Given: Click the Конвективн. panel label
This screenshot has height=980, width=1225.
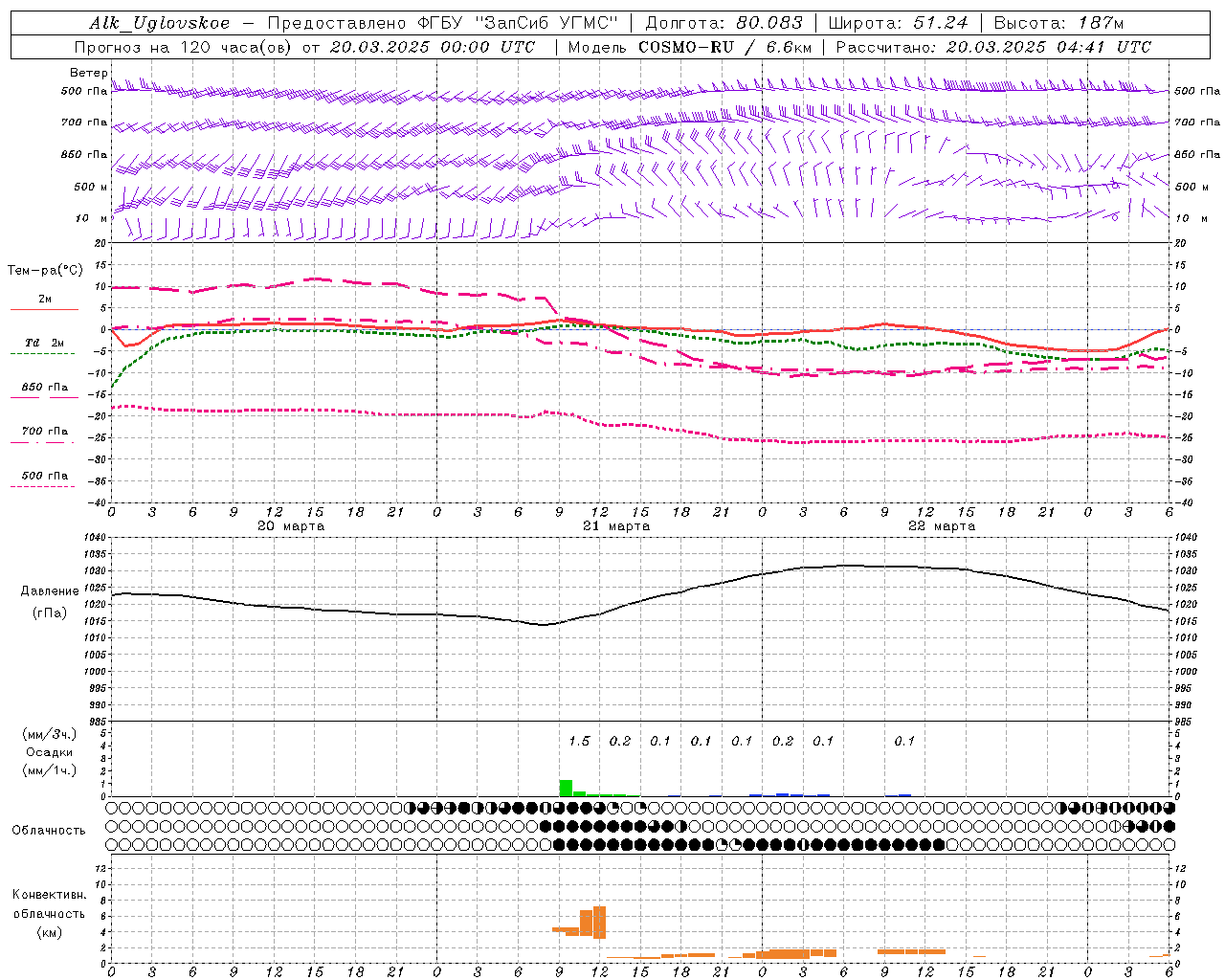Looking at the screenshot, I should [x=49, y=895].
